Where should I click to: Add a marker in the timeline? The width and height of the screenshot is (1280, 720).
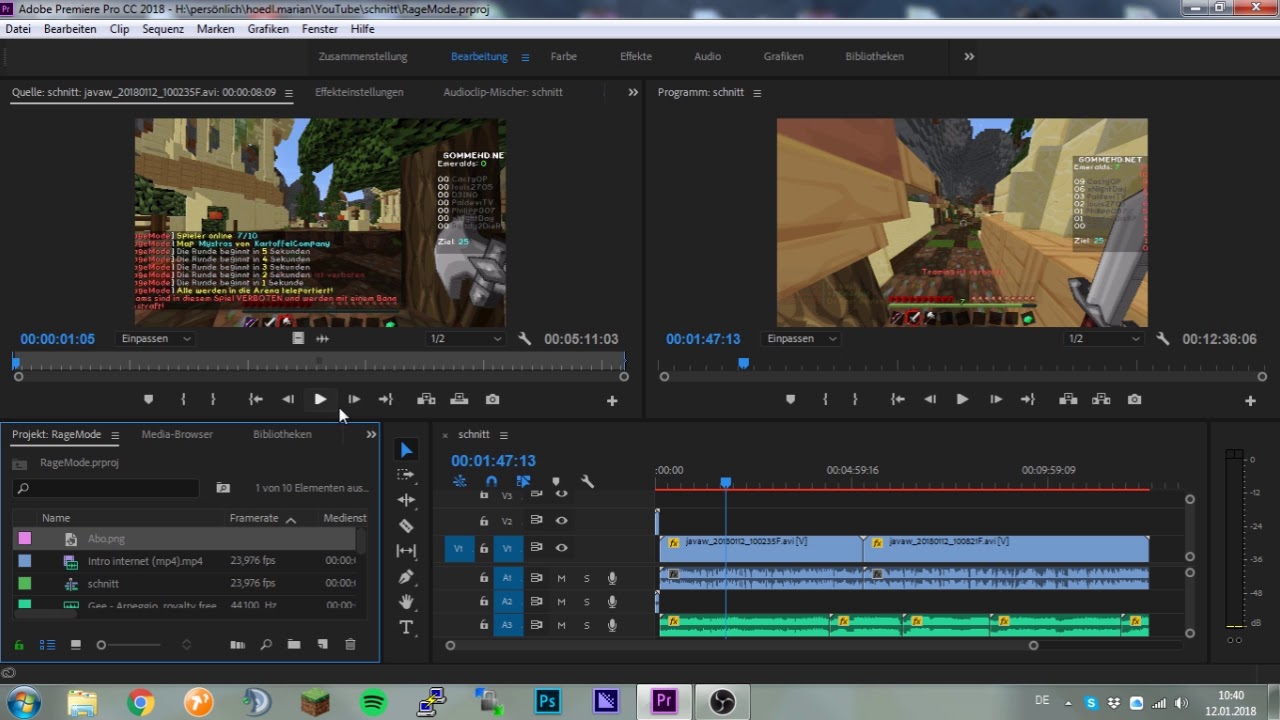pyautogui.click(x=556, y=481)
